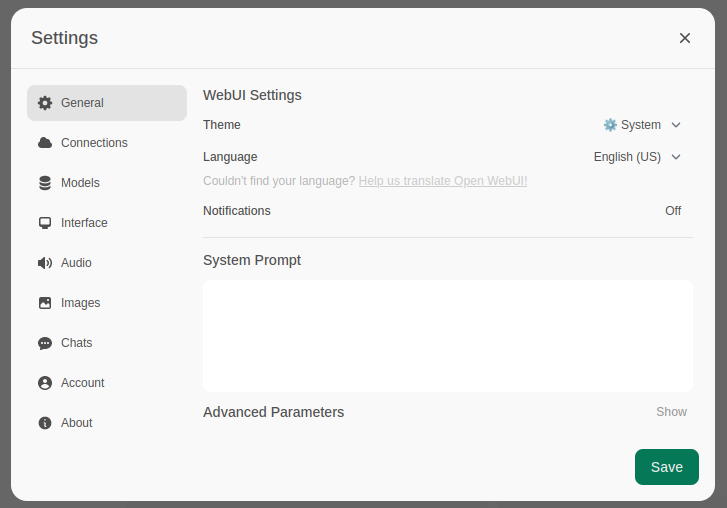Click inside the System Prompt text area
Viewport: 727px width, 508px height.
click(447, 335)
